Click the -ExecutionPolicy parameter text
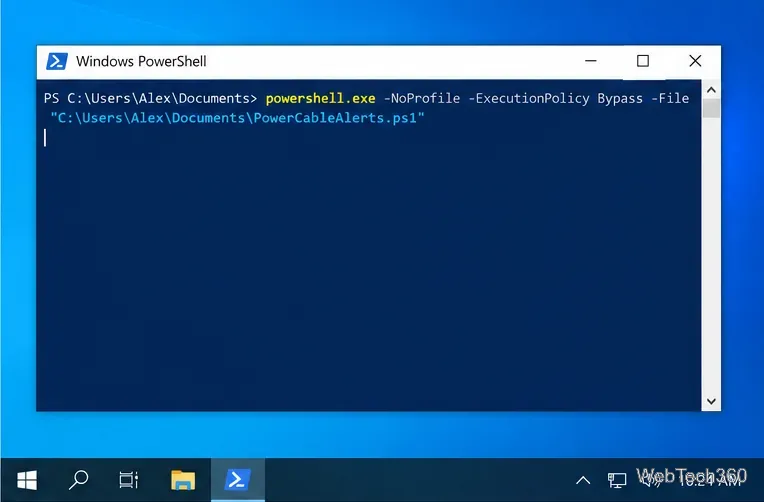The width and height of the screenshot is (764, 502). (529, 98)
